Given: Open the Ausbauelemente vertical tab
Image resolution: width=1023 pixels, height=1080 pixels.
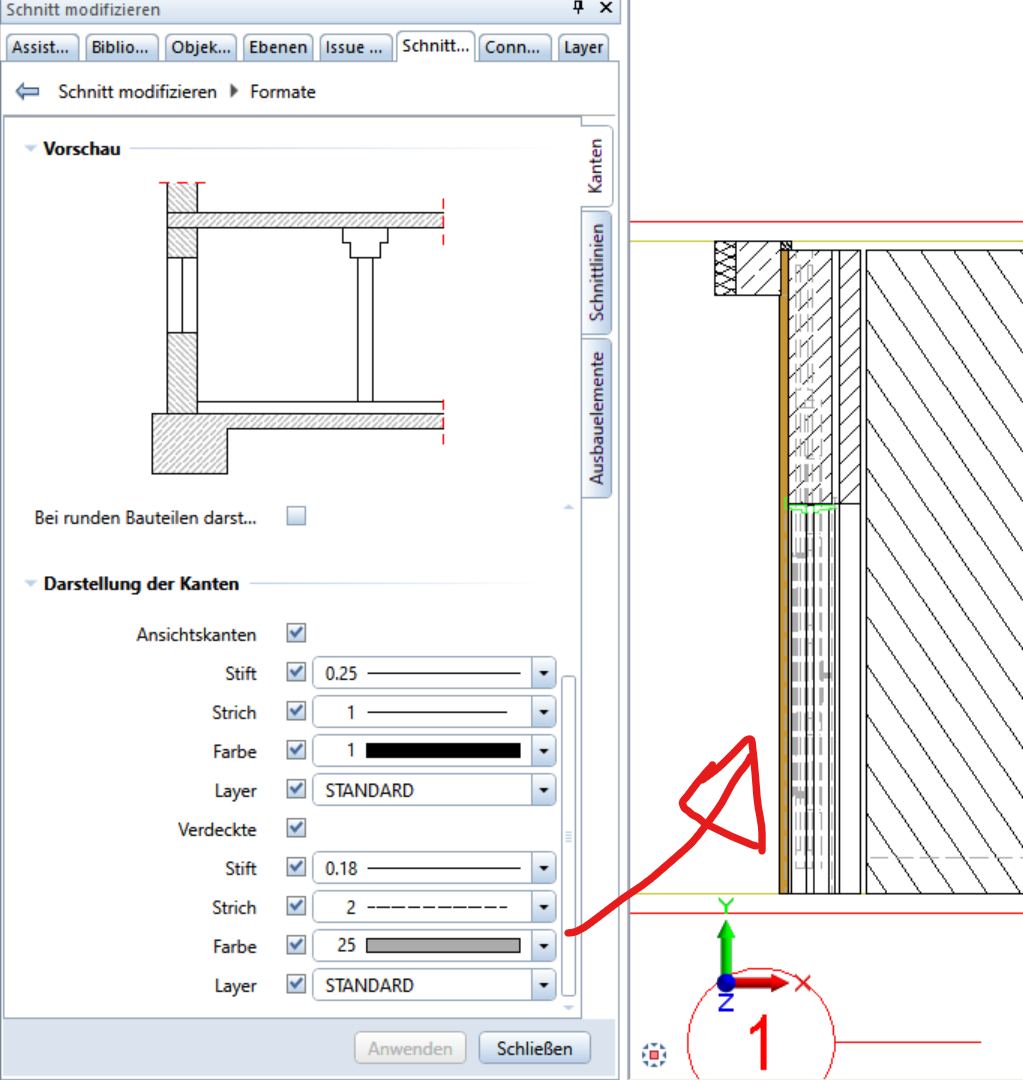Looking at the screenshot, I should coord(597,418).
